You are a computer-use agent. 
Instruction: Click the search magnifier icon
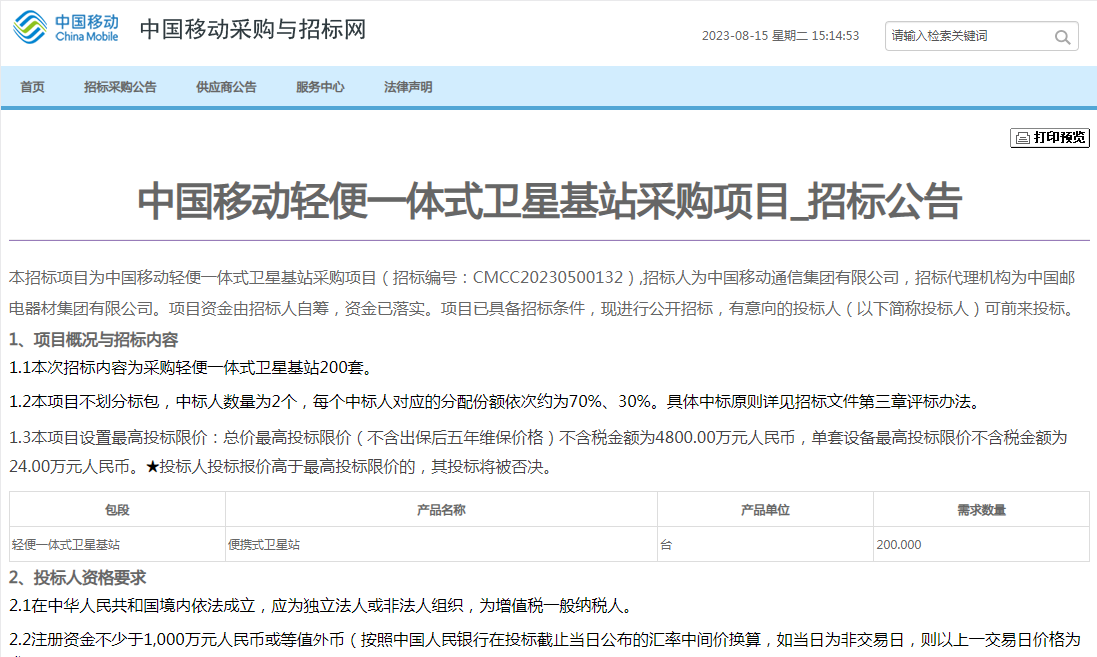click(x=1062, y=37)
